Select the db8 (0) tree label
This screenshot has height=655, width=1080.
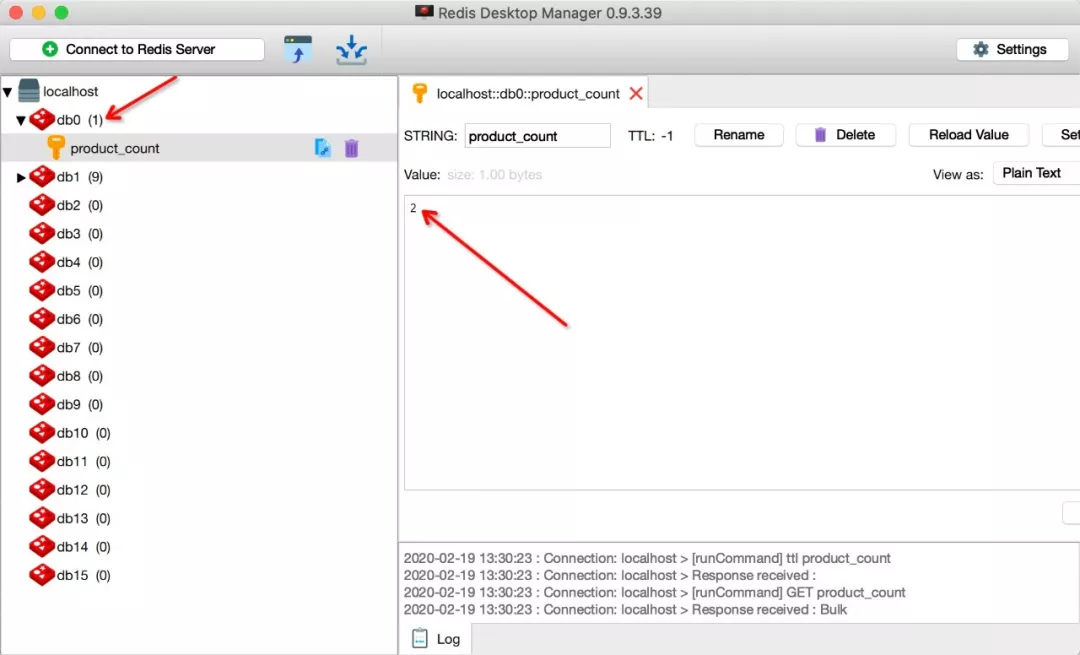click(x=80, y=376)
